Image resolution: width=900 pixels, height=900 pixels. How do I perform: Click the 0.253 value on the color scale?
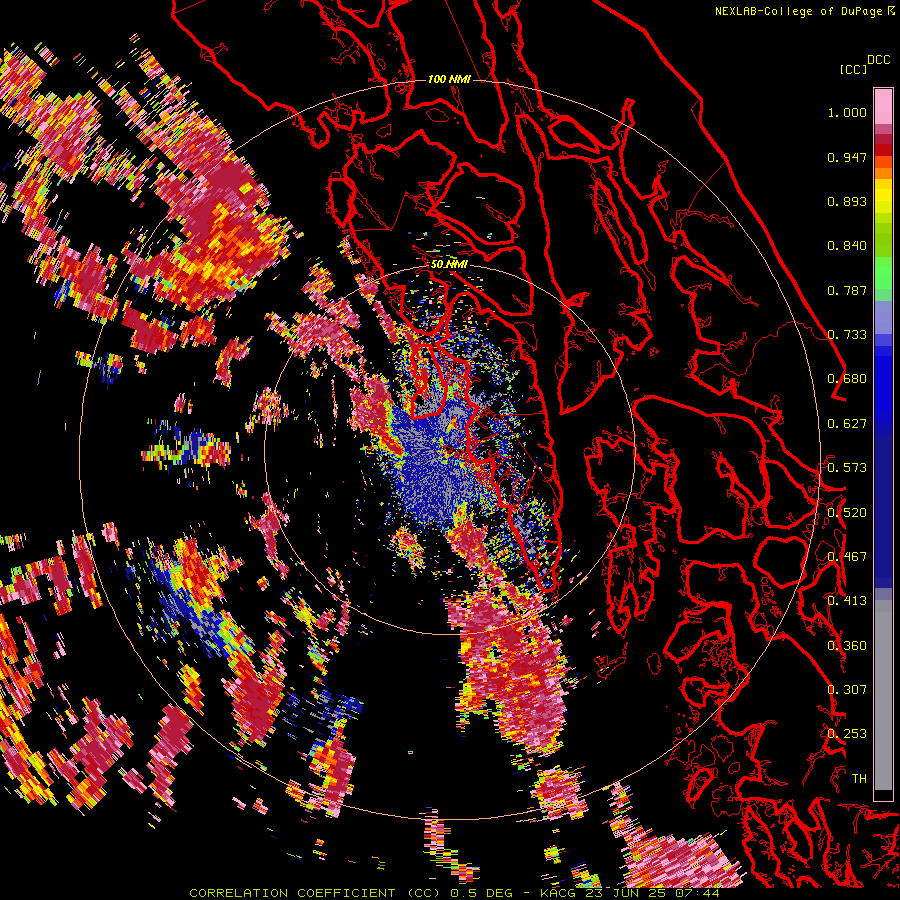point(847,734)
